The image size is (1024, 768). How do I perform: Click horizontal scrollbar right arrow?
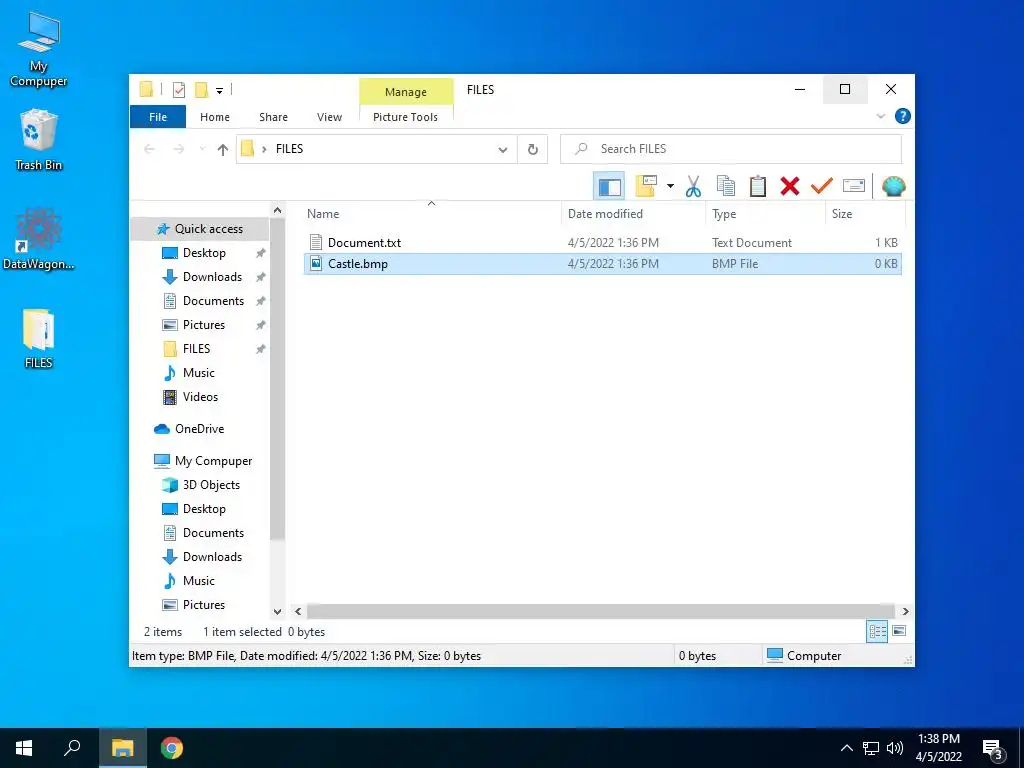tap(905, 612)
